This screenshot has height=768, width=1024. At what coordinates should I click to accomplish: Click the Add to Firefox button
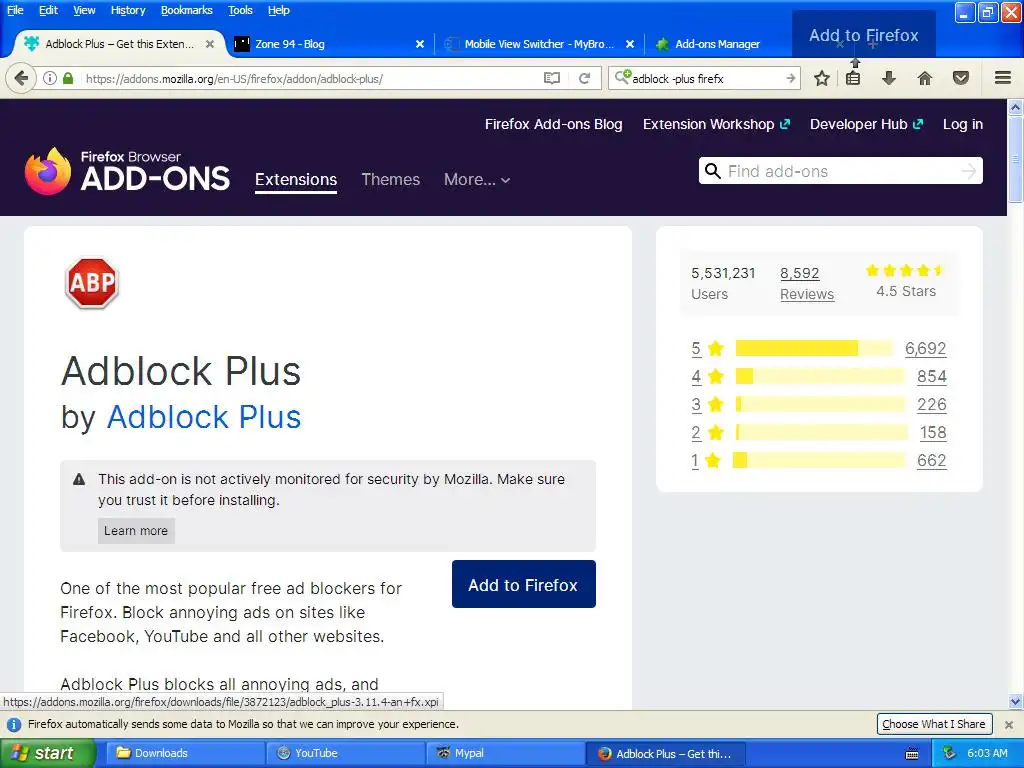pyautogui.click(x=524, y=584)
